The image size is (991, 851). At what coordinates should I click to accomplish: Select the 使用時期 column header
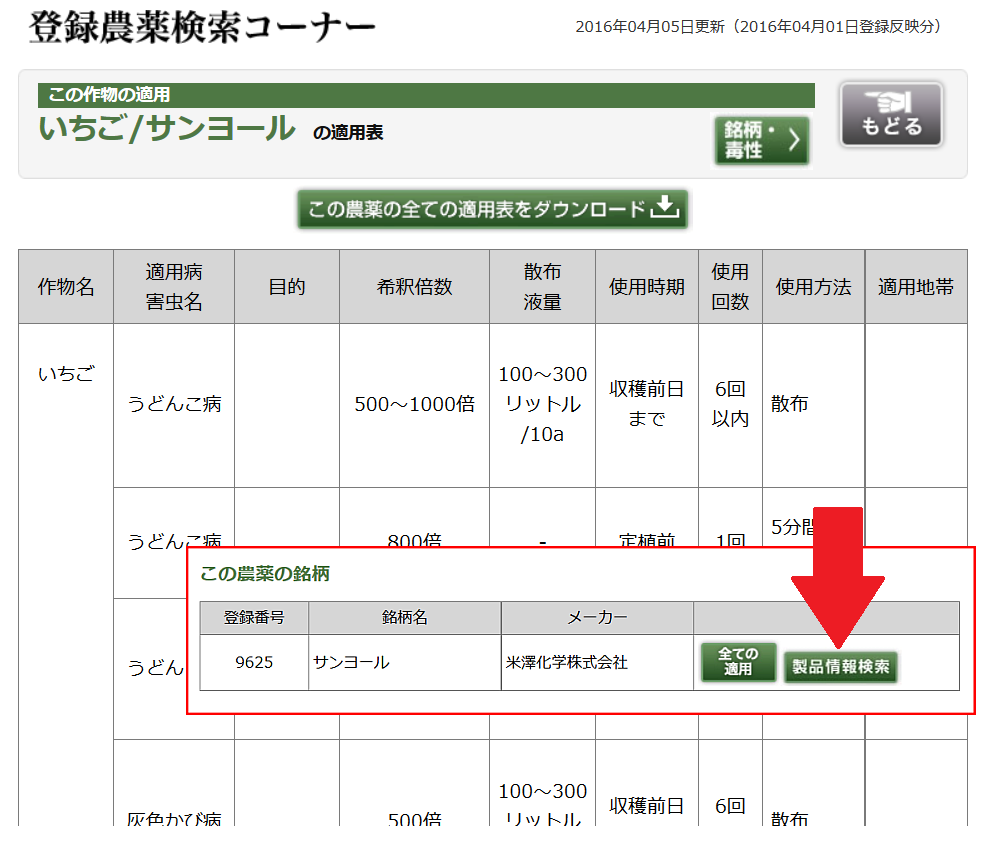click(x=646, y=287)
